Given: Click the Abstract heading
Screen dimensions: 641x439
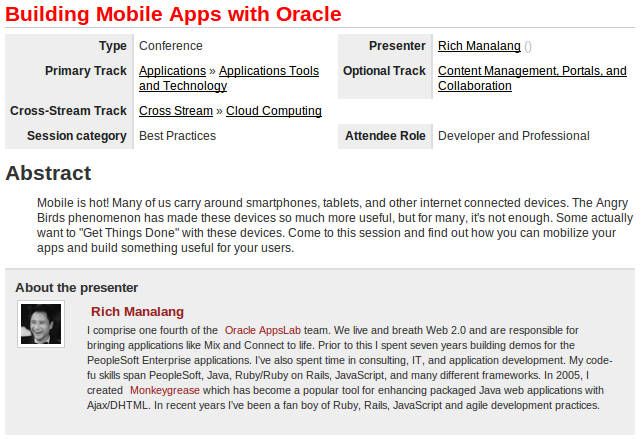Looking at the screenshot, I should [48, 173].
